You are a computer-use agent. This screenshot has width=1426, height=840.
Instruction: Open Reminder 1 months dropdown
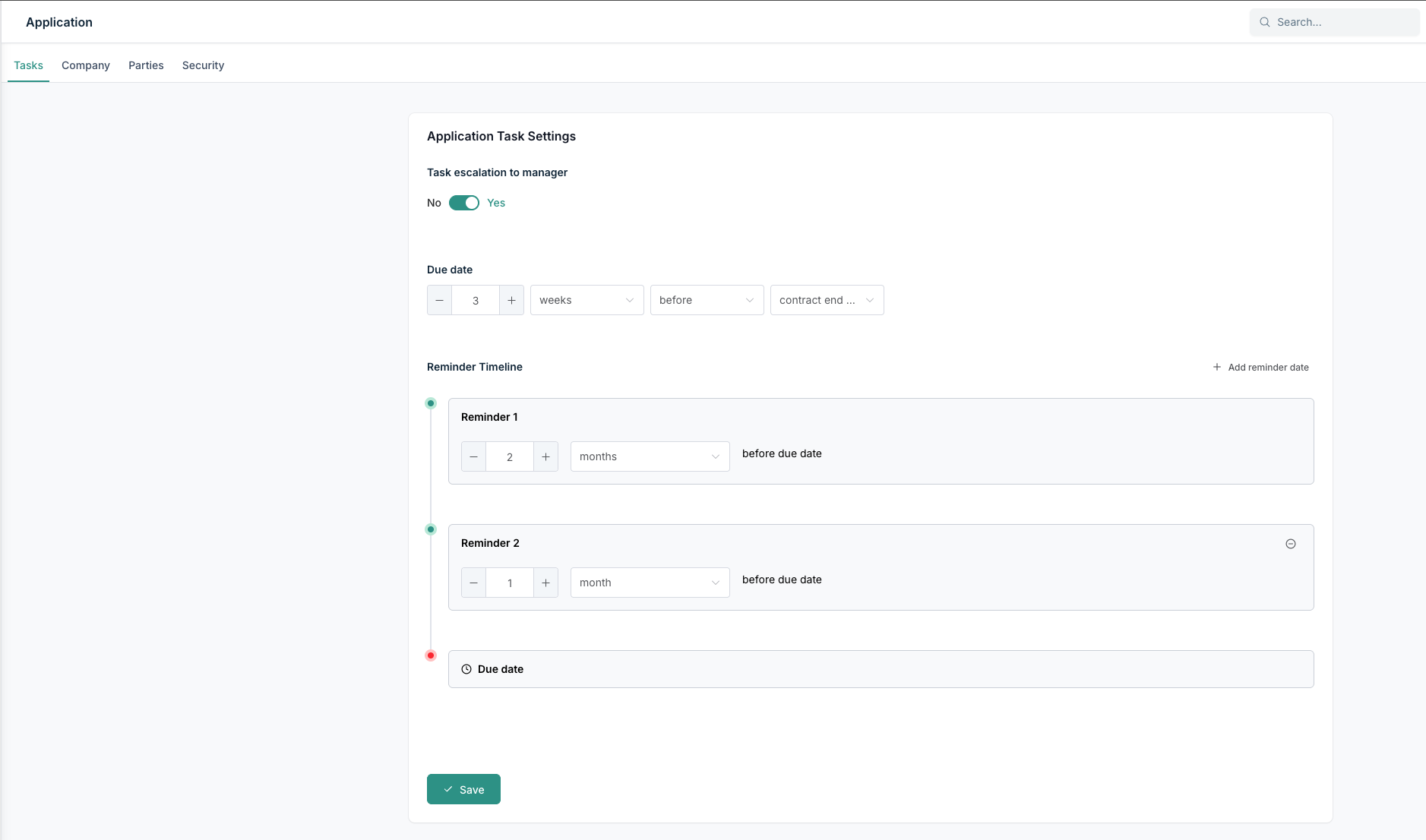pos(650,456)
